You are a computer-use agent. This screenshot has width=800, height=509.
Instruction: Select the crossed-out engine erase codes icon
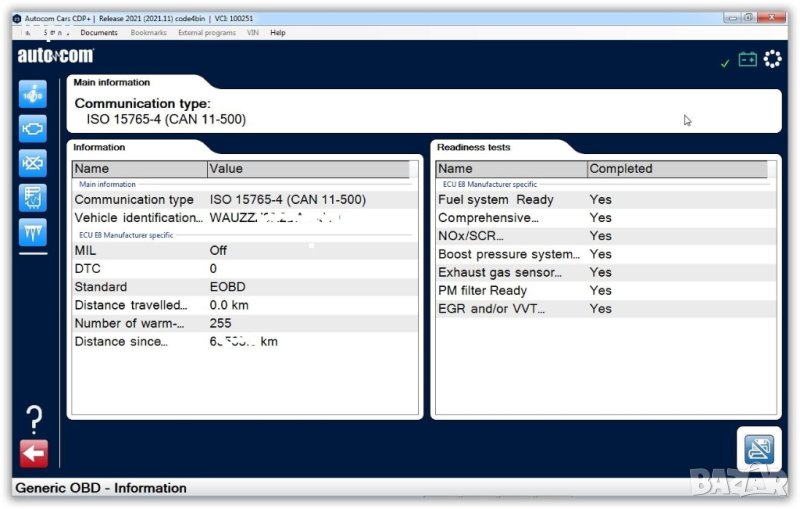pyautogui.click(x=33, y=163)
